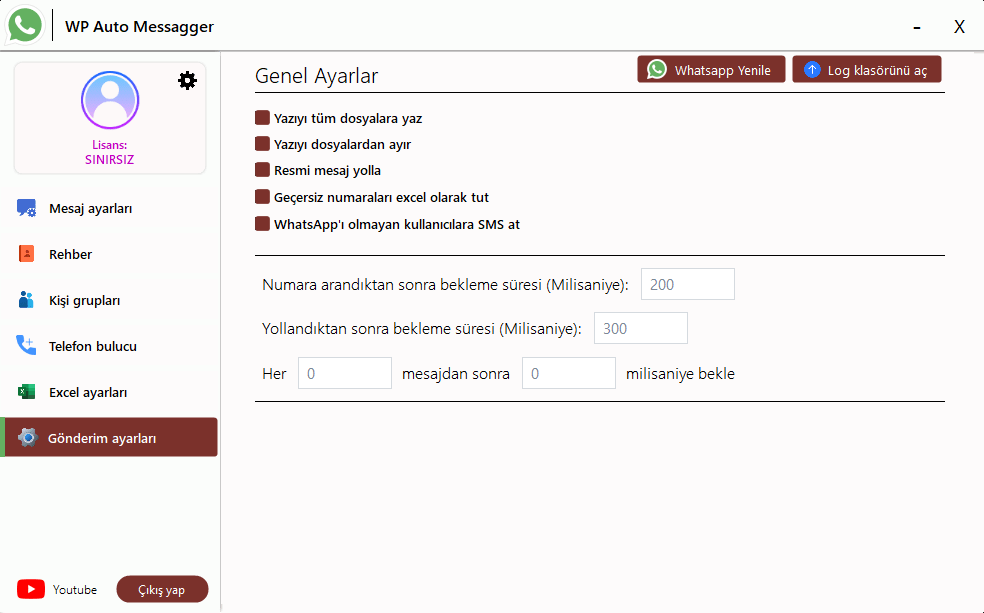Enable SMS for users without WhatsApp
984x613 pixels.
(262, 224)
